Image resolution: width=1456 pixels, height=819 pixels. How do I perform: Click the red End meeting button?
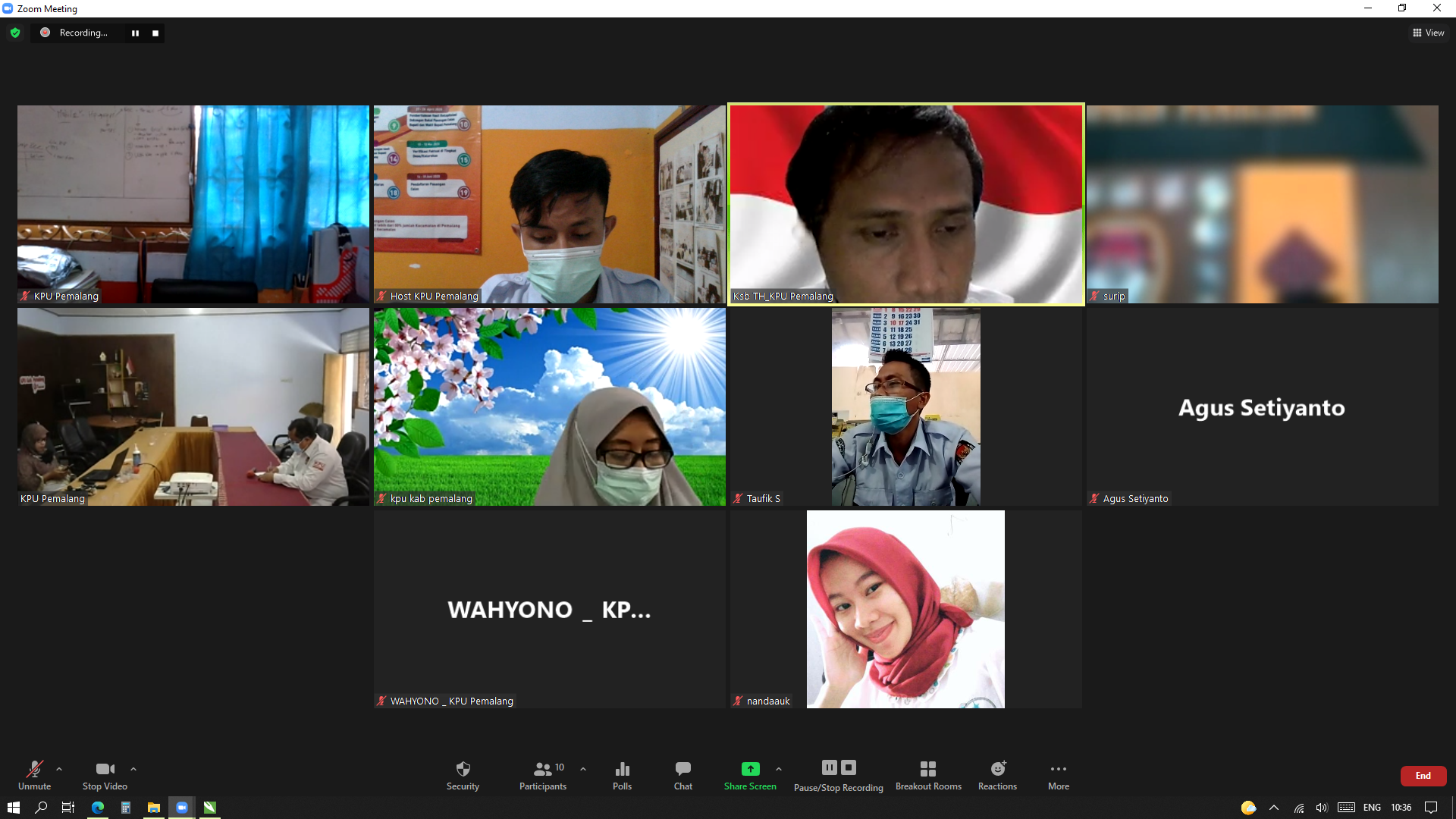point(1423,776)
